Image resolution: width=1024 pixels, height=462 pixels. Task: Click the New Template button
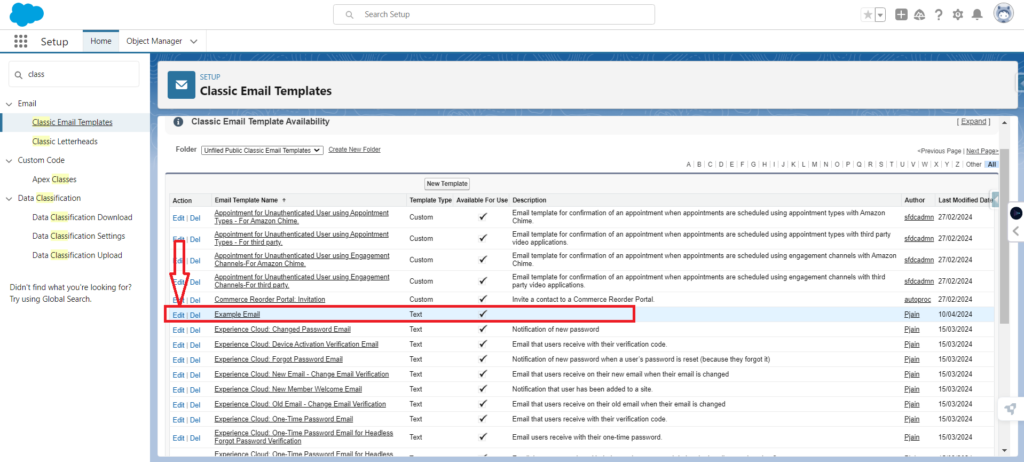(447, 184)
